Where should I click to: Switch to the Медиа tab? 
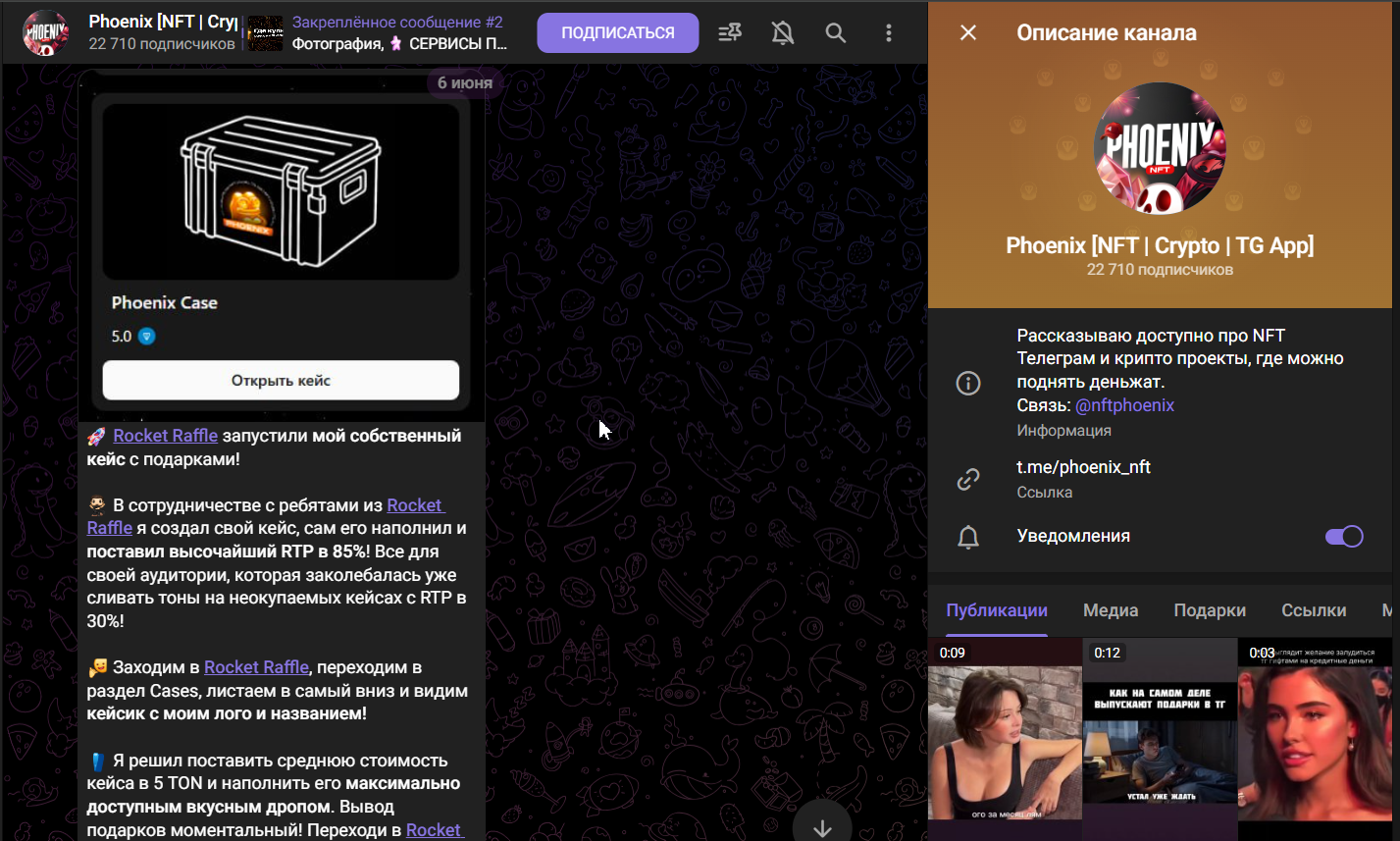point(1111,610)
